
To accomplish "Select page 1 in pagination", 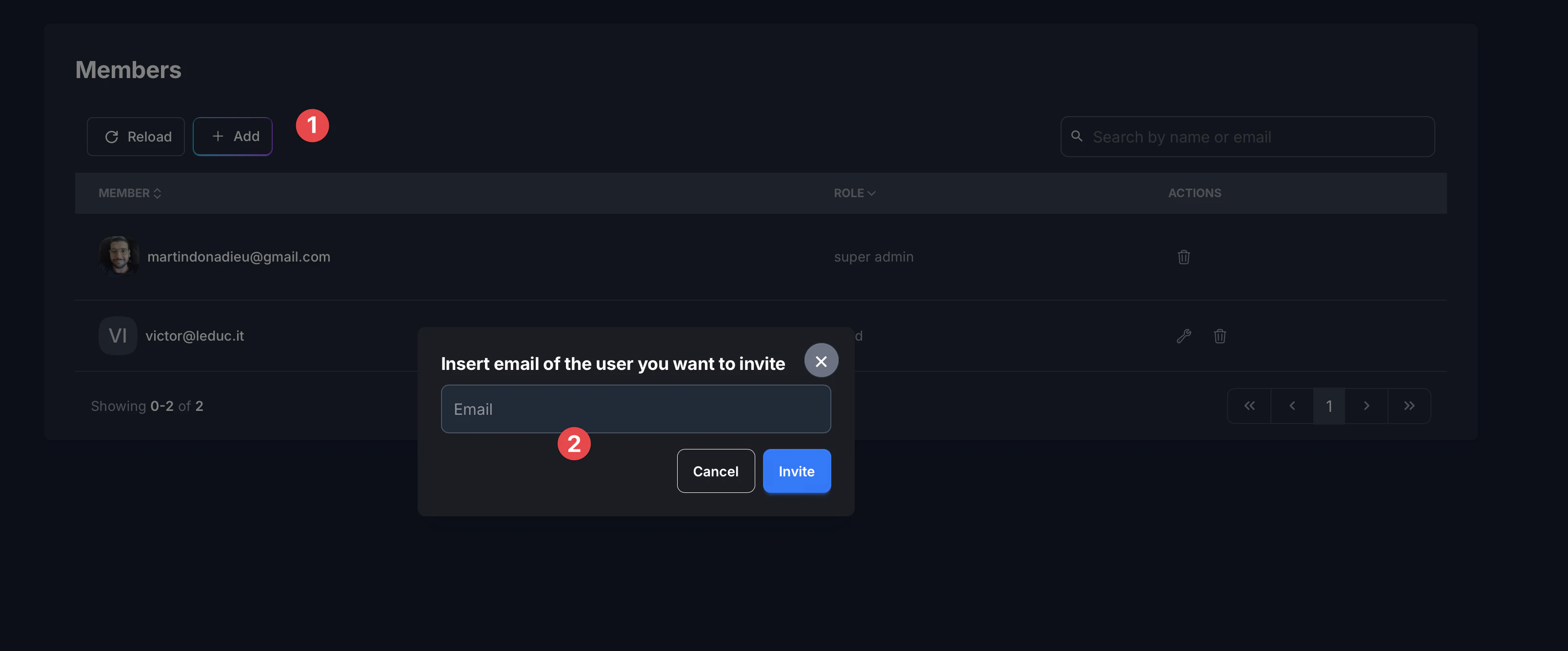I will (x=1329, y=406).
